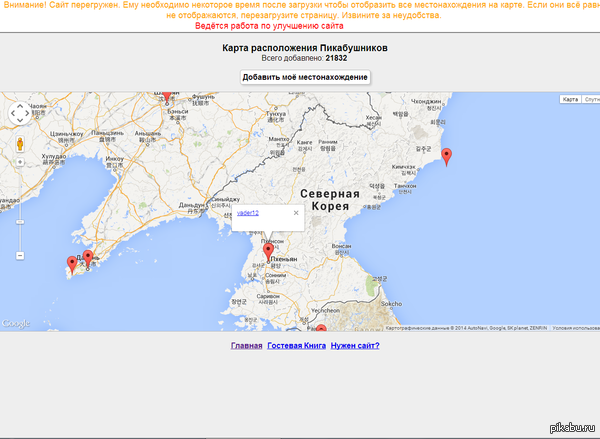Image resolution: width=600 pixels, height=439 pixels.
Task: Click the 'Вонсан' city label
Action: [x=341, y=246]
